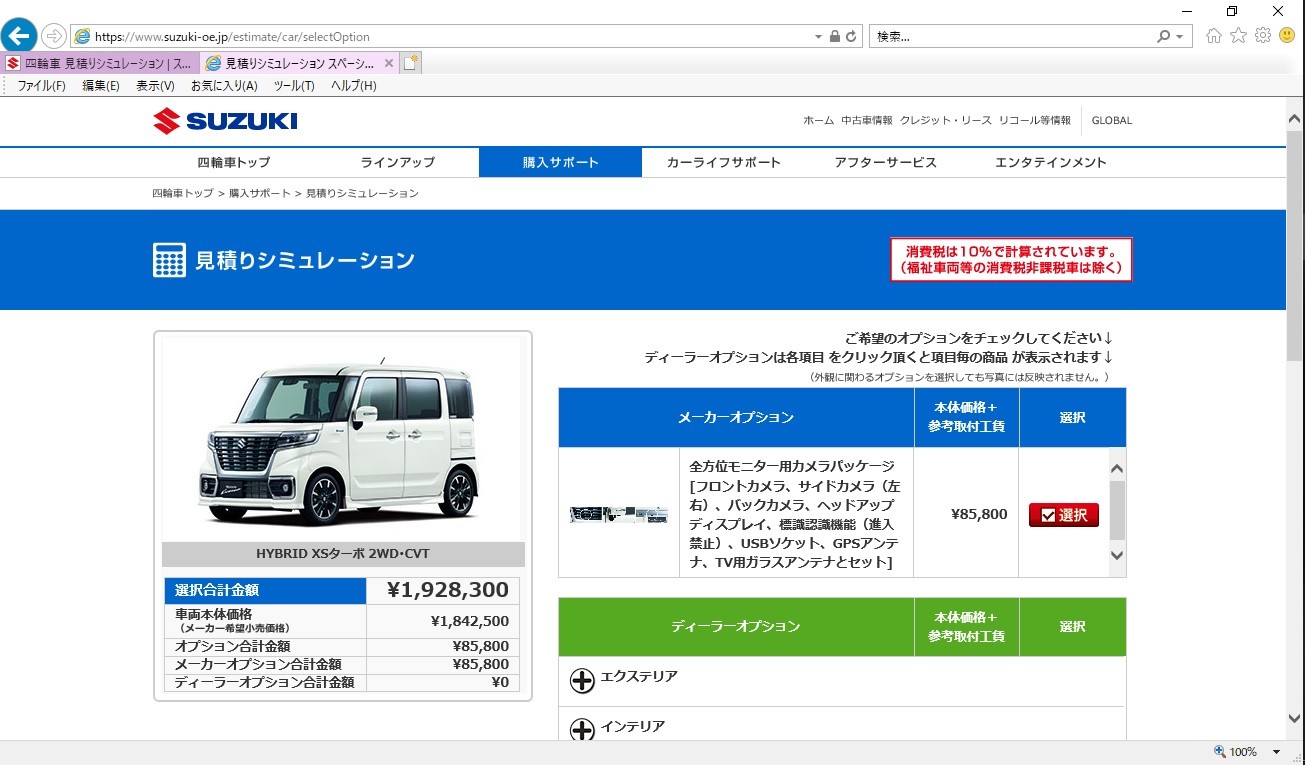The image size is (1305, 765).
Task: Open the ファイル(F) menu
Action: pyautogui.click(x=41, y=86)
